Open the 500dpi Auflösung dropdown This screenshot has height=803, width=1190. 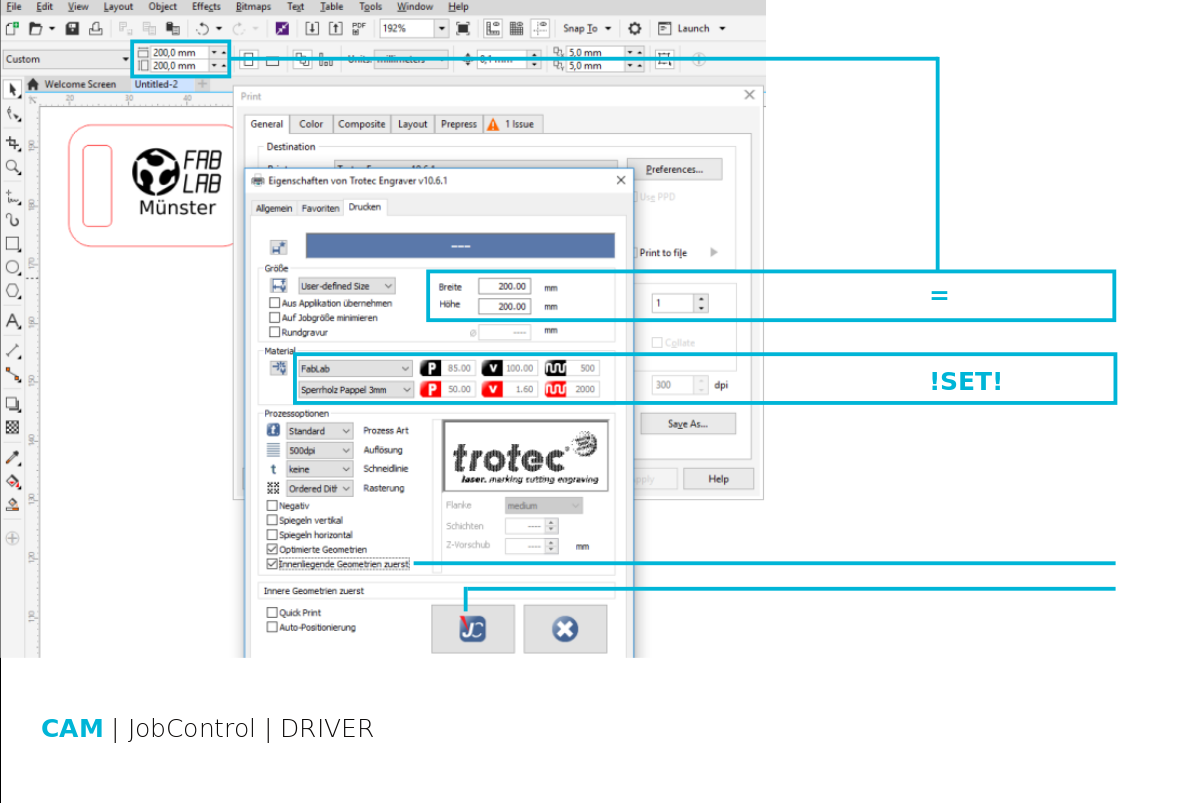(x=319, y=450)
